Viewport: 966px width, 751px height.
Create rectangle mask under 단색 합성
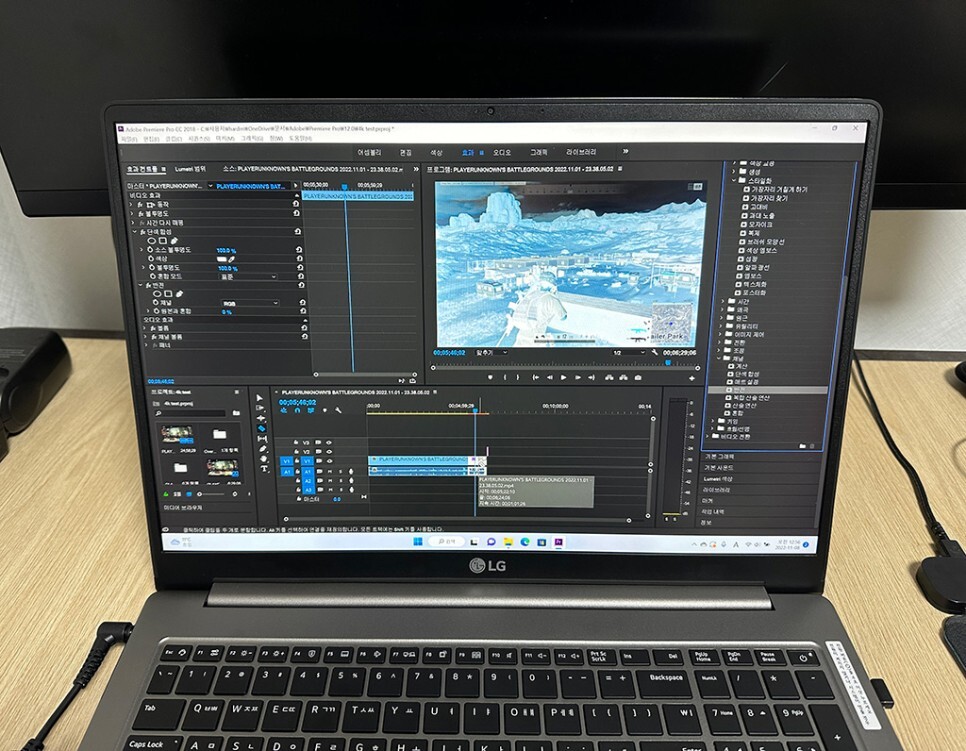click(163, 241)
